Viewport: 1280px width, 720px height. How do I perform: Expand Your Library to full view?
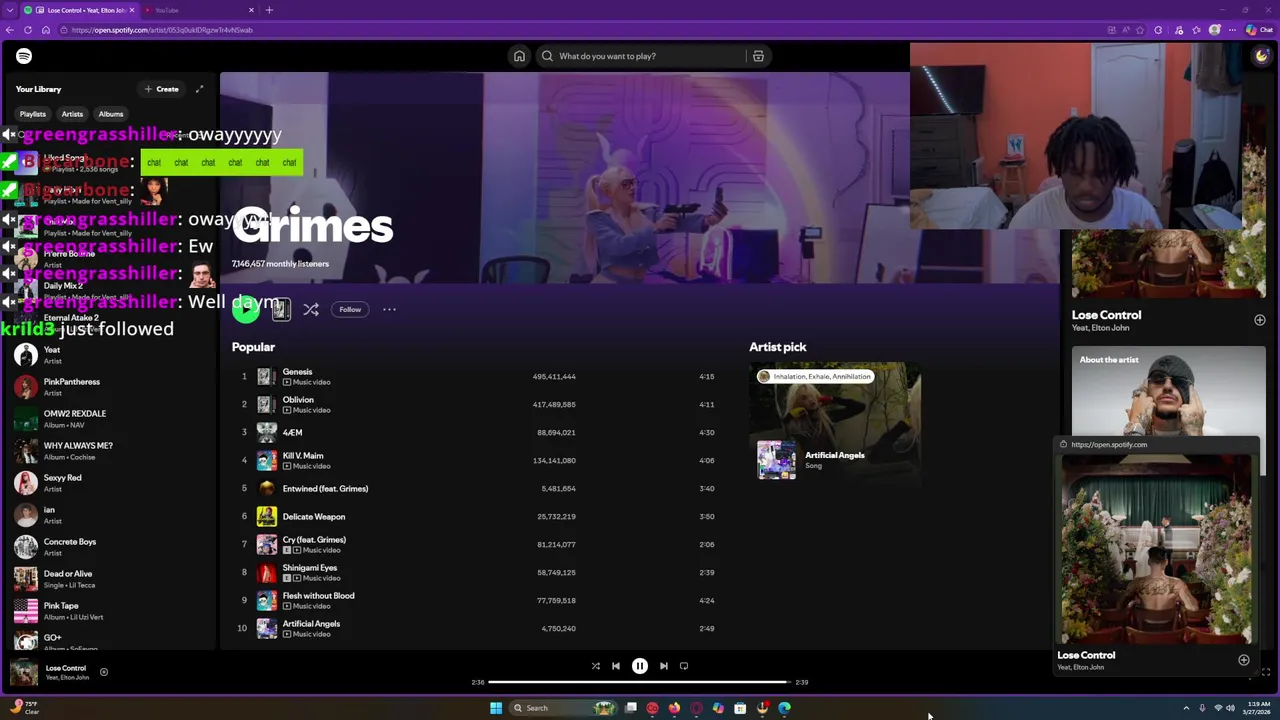pos(199,89)
